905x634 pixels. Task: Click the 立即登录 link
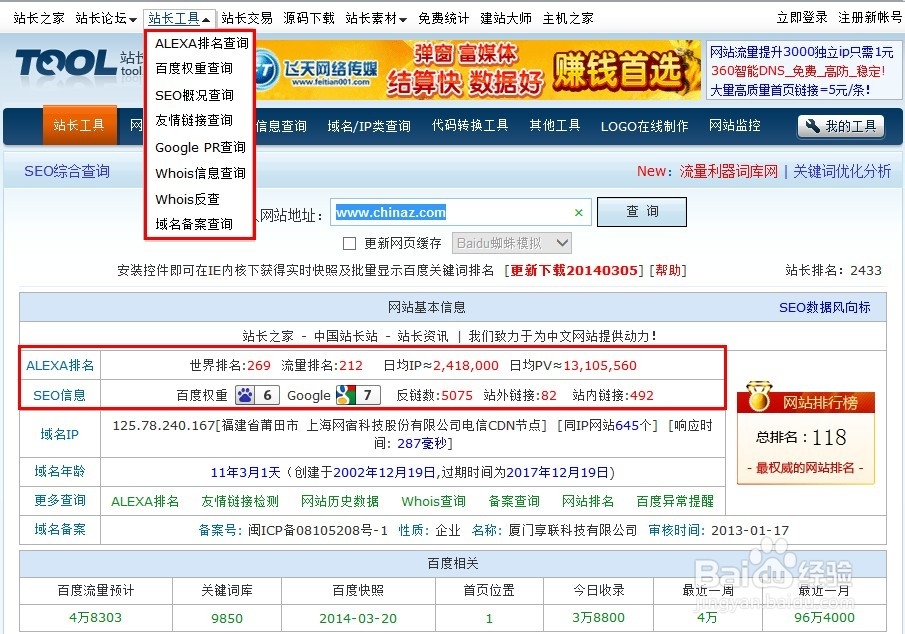click(x=802, y=18)
